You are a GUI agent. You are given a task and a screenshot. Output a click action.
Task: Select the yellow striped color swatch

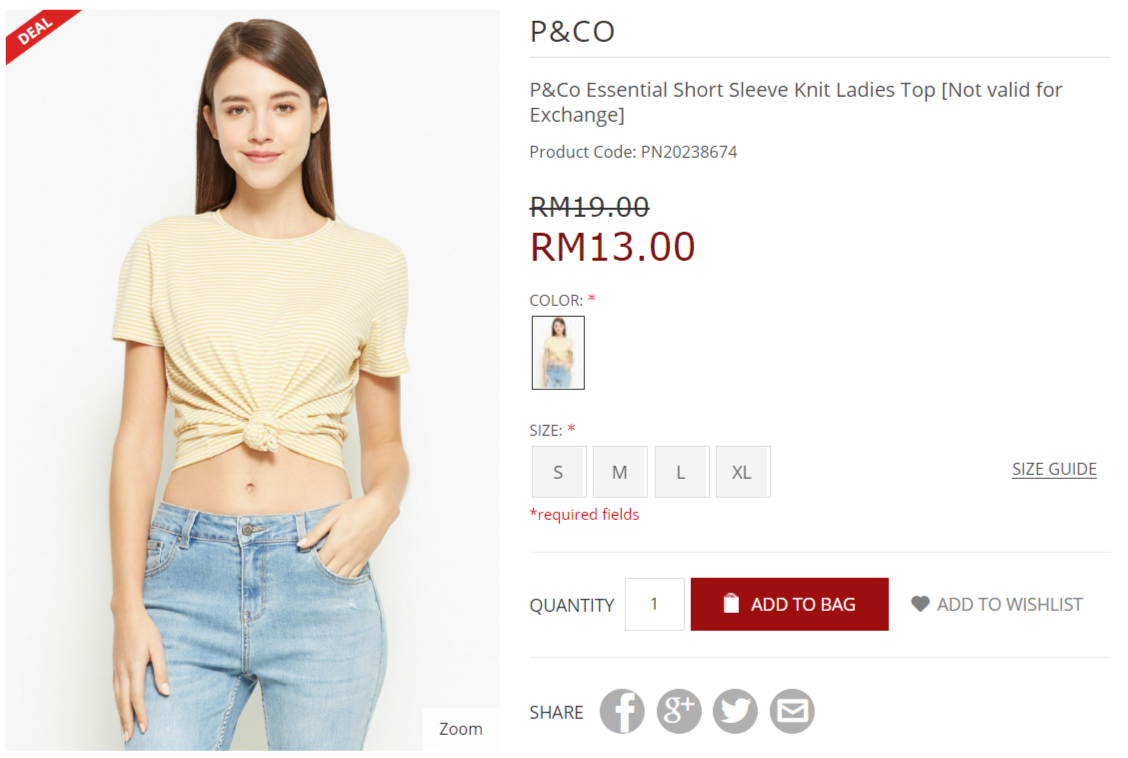[x=558, y=352]
